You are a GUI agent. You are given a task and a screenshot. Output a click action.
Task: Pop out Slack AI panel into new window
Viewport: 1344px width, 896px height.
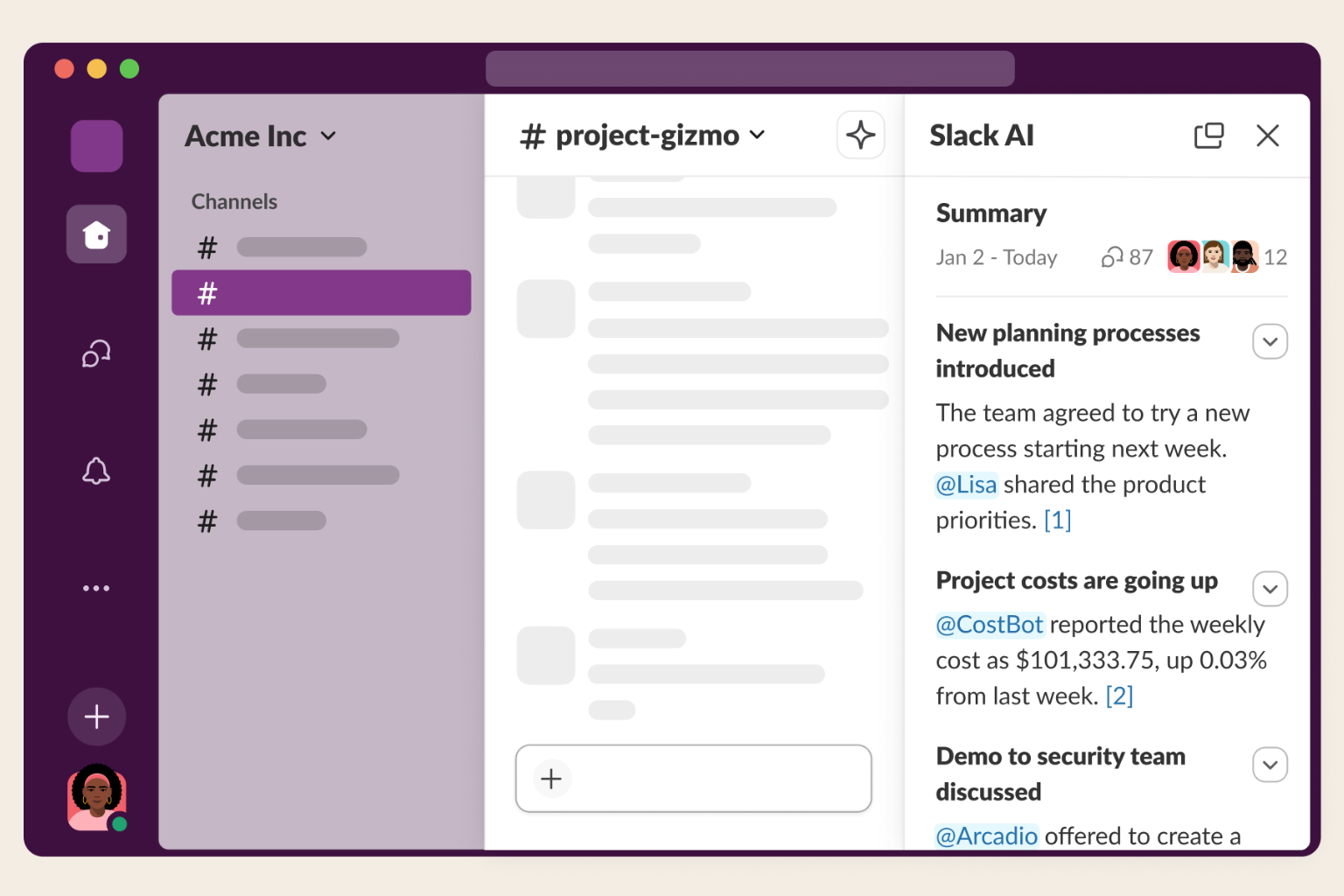(x=1208, y=136)
